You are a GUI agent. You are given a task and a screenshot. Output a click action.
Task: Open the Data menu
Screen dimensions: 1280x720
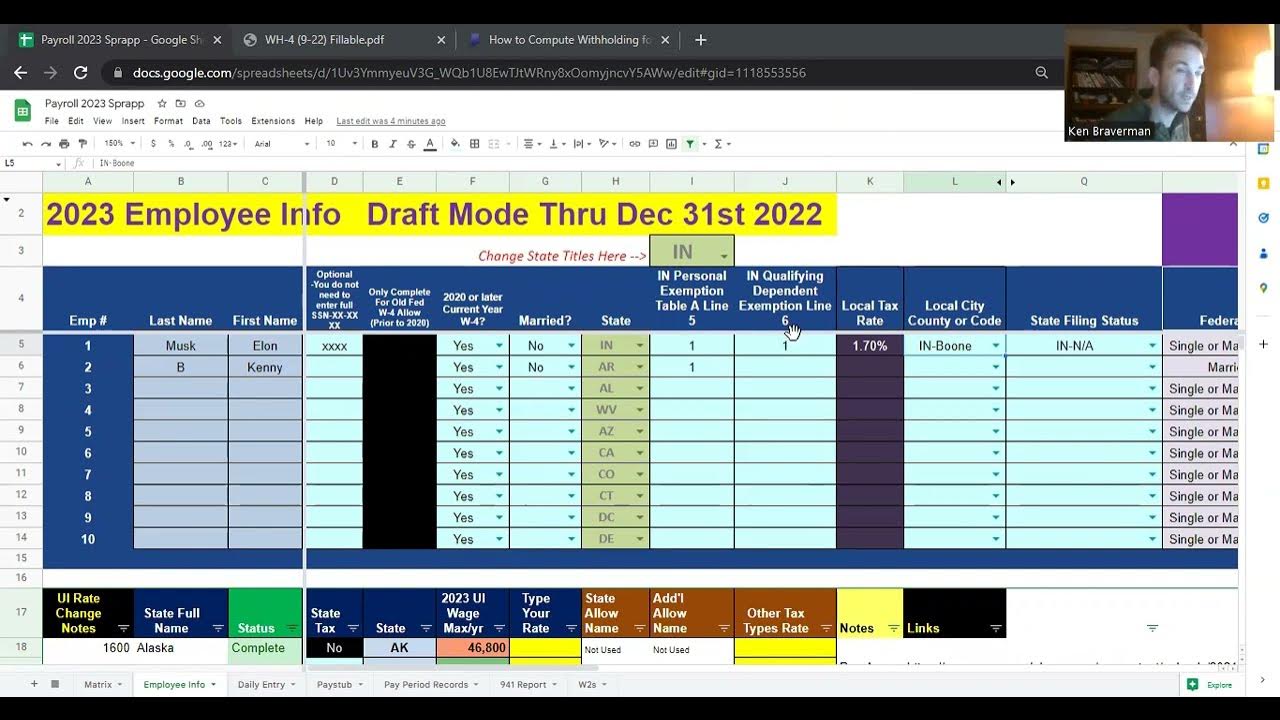pyautogui.click(x=201, y=121)
